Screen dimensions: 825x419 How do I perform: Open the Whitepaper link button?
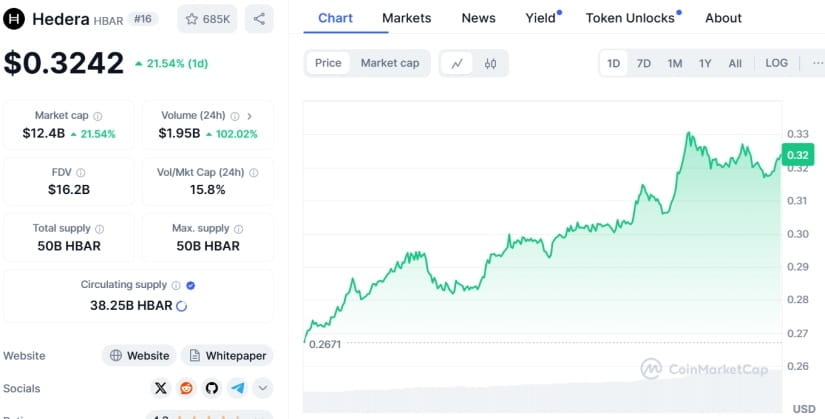click(x=227, y=356)
